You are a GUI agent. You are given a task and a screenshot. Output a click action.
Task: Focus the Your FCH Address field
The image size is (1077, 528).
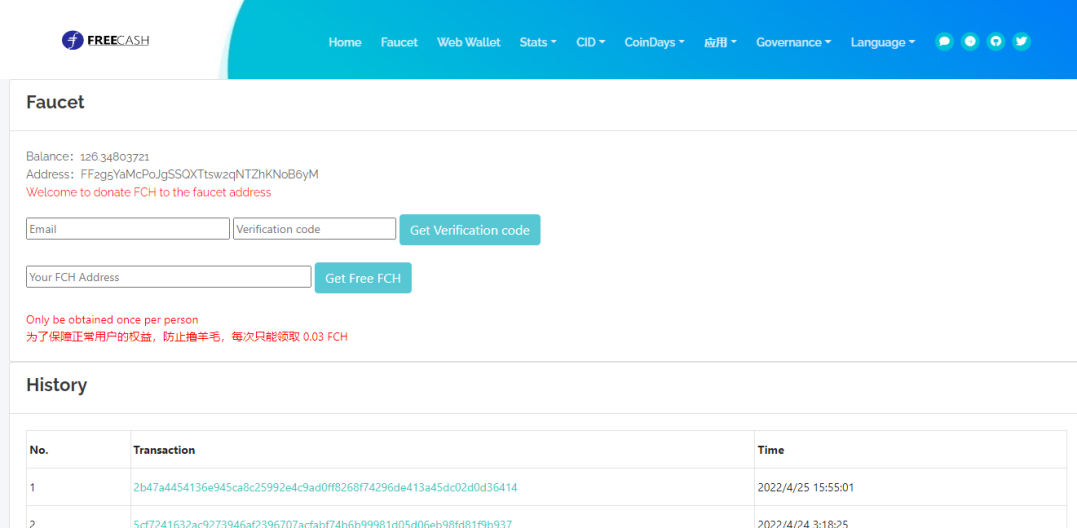(x=169, y=277)
